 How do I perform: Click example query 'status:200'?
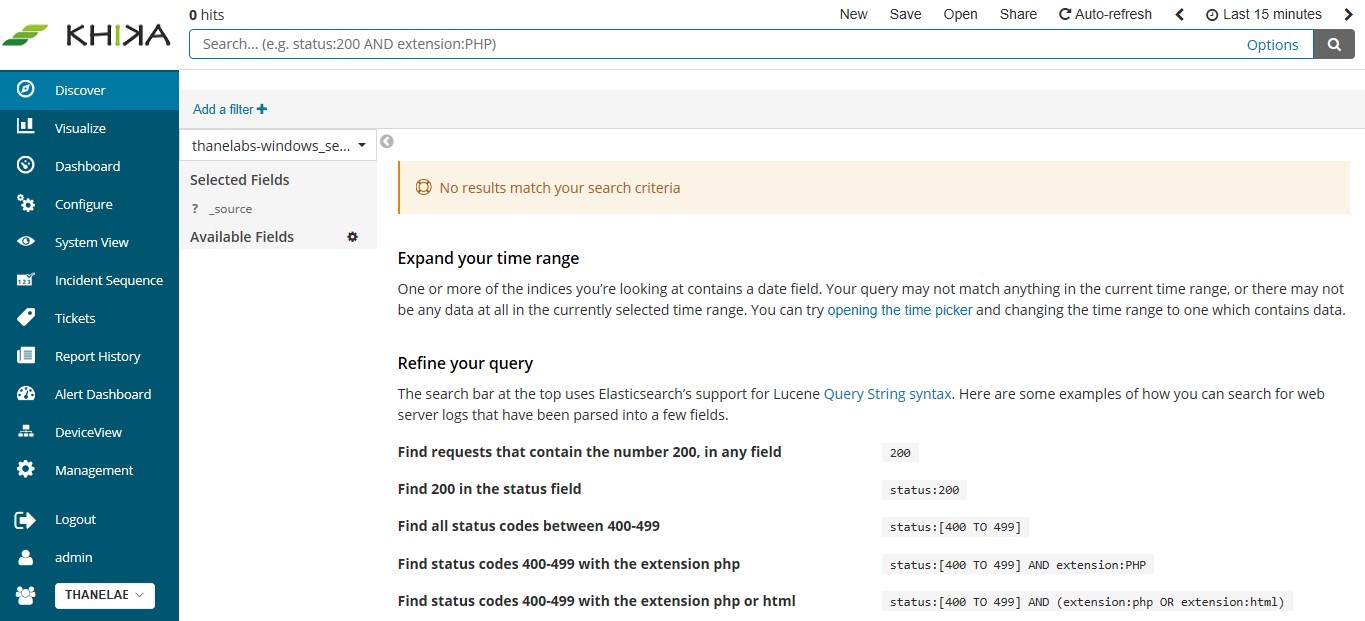(924, 490)
